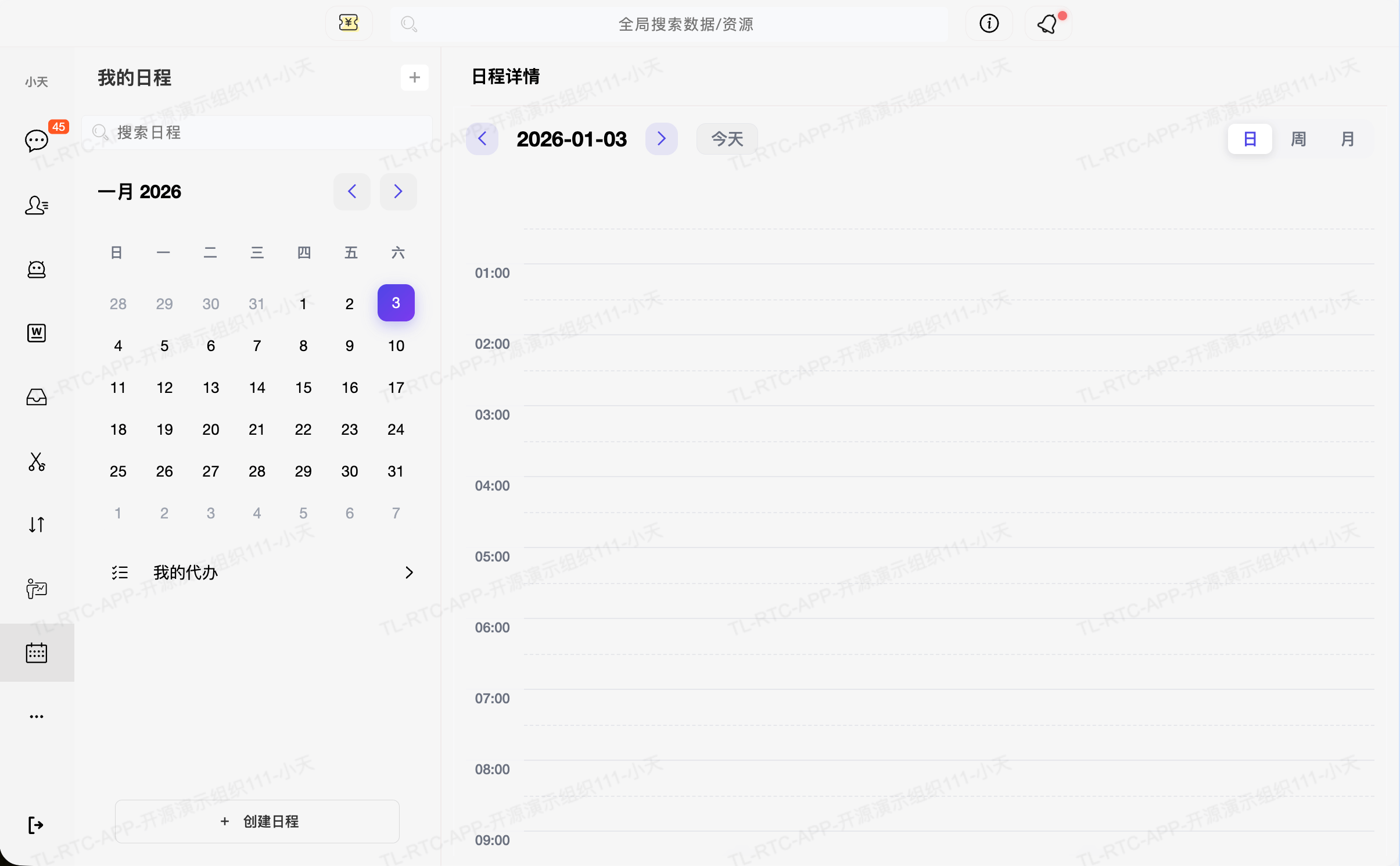Expand the 我的代办 section chevron
1400x866 pixels.
[409, 572]
